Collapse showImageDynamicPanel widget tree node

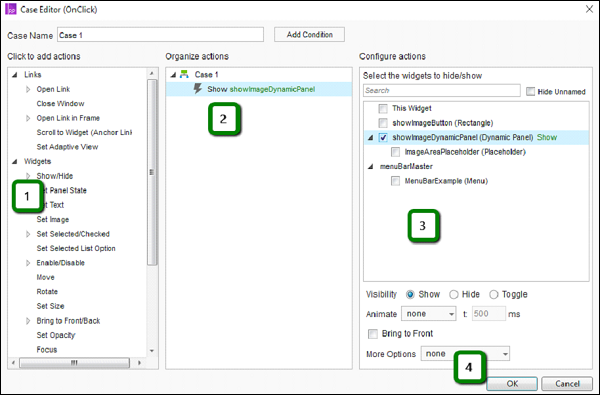click(x=370, y=138)
